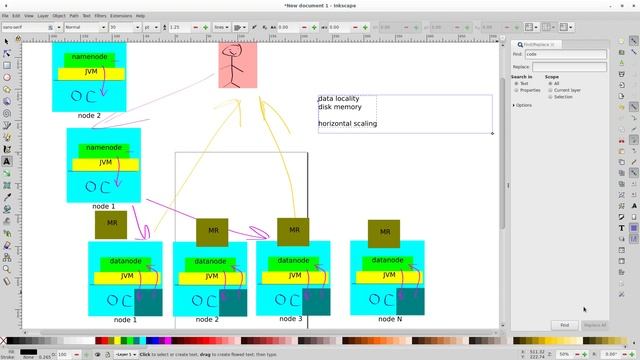Pick the cyan swatch in color palette
Viewport: 640px width, 360px height.
point(142,340)
